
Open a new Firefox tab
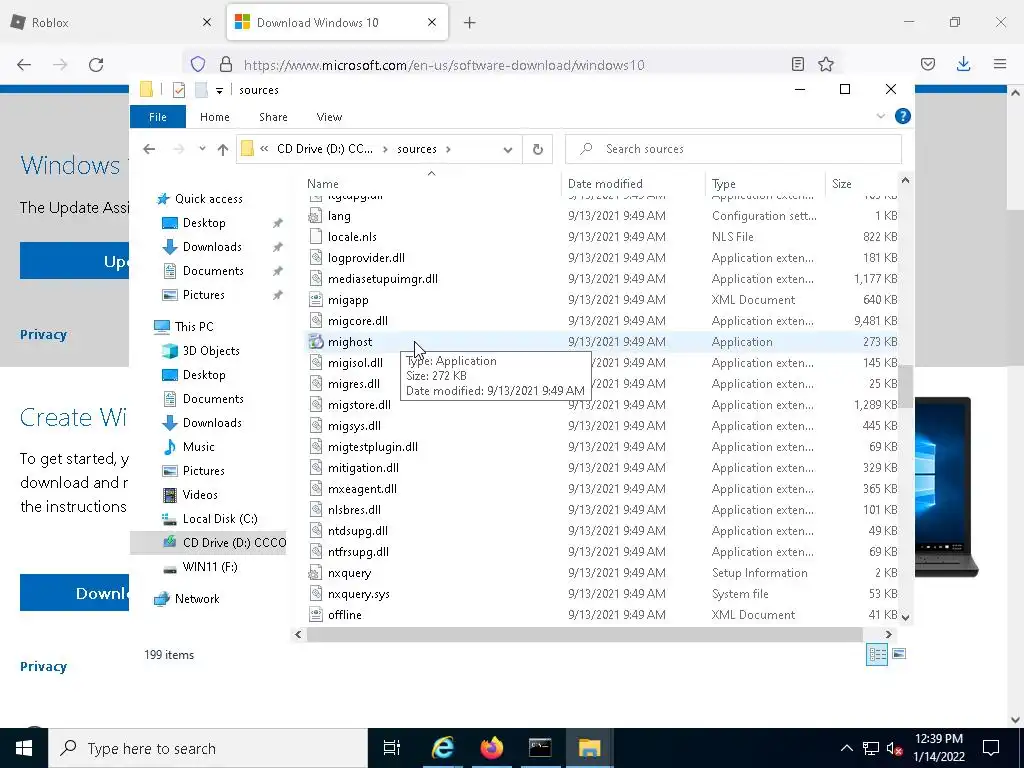pyautogui.click(x=470, y=23)
